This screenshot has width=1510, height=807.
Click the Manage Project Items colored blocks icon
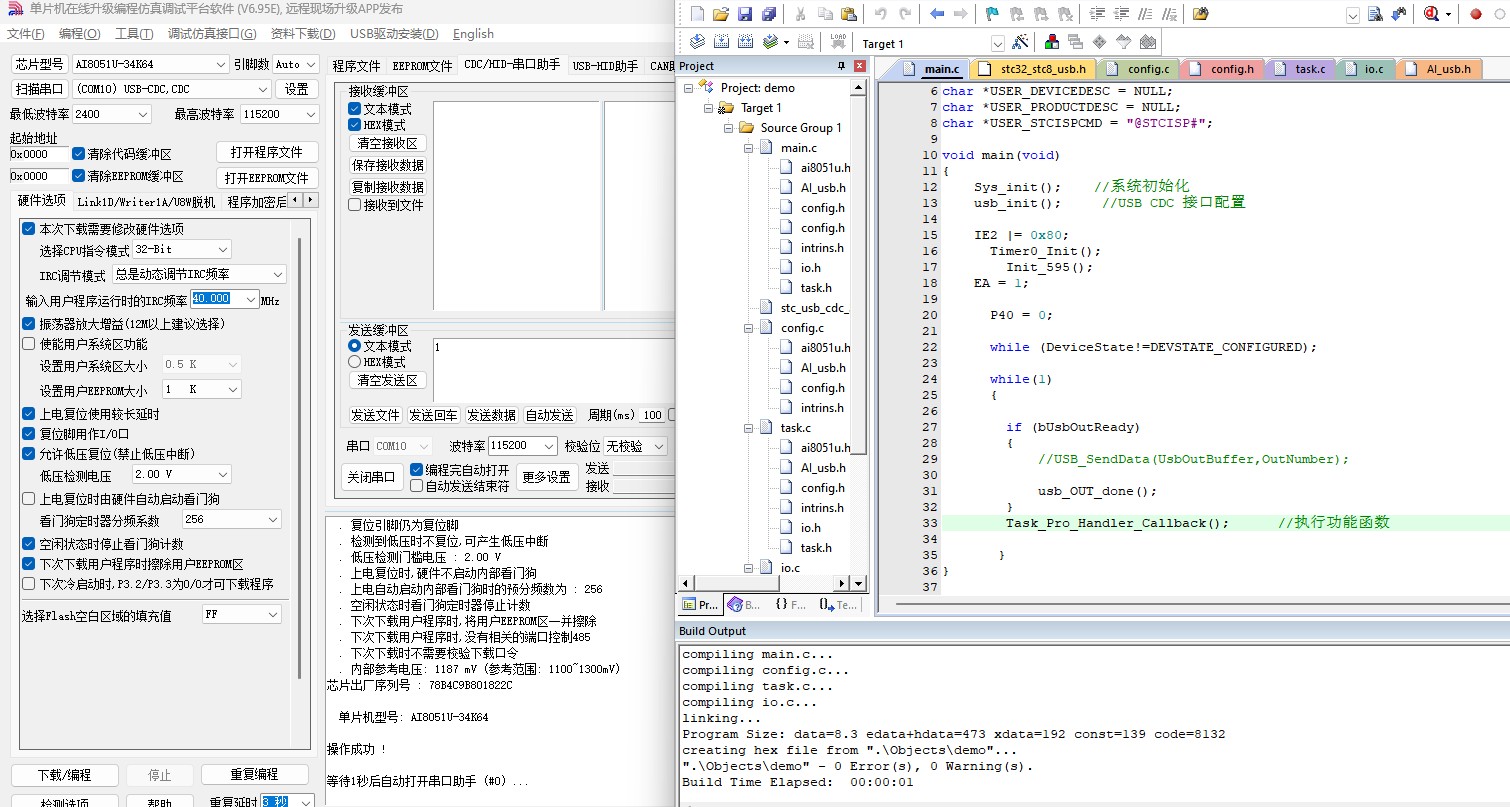tap(1051, 42)
